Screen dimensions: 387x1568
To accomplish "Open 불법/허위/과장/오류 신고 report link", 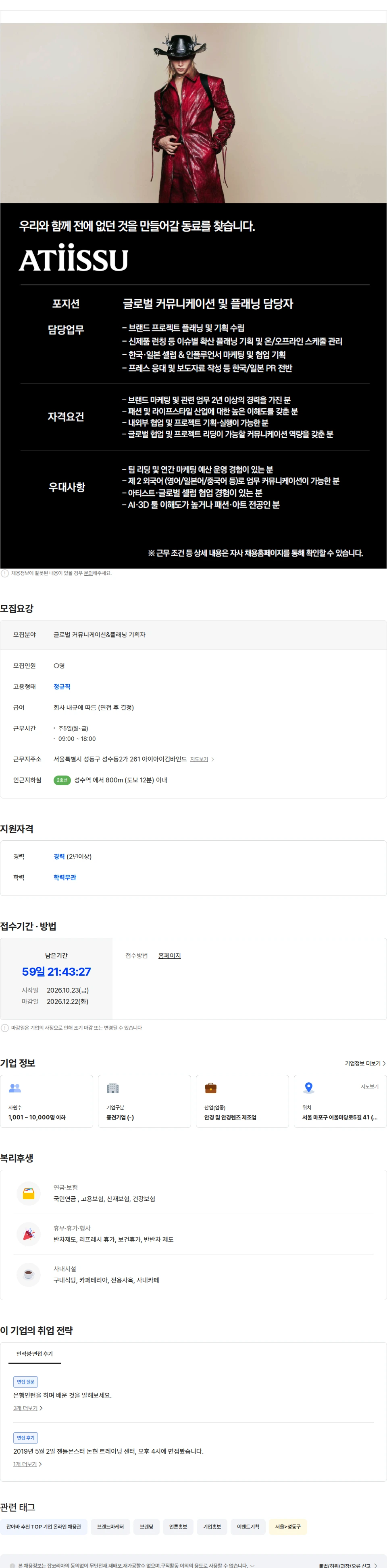I will click(x=347, y=1565).
